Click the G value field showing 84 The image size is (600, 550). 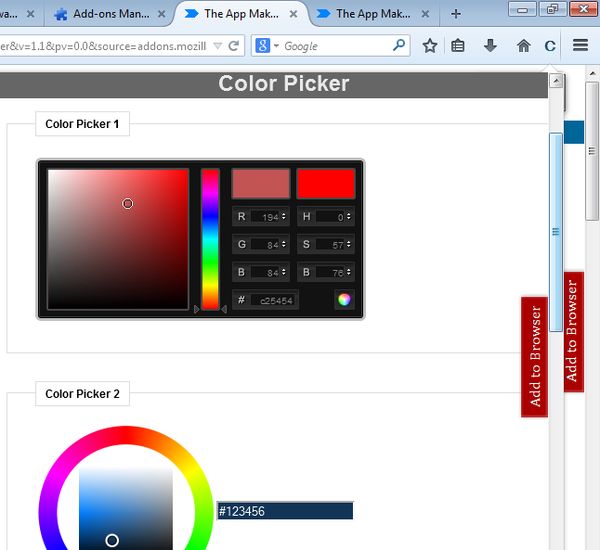pyautogui.click(x=266, y=245)
